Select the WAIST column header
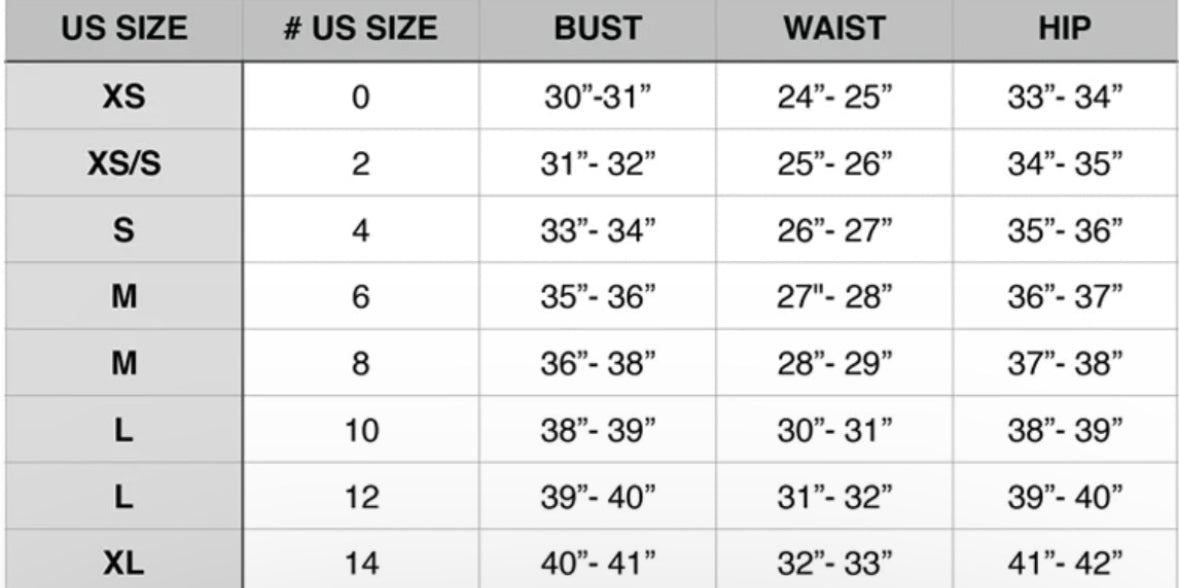 tap(833, 29)
